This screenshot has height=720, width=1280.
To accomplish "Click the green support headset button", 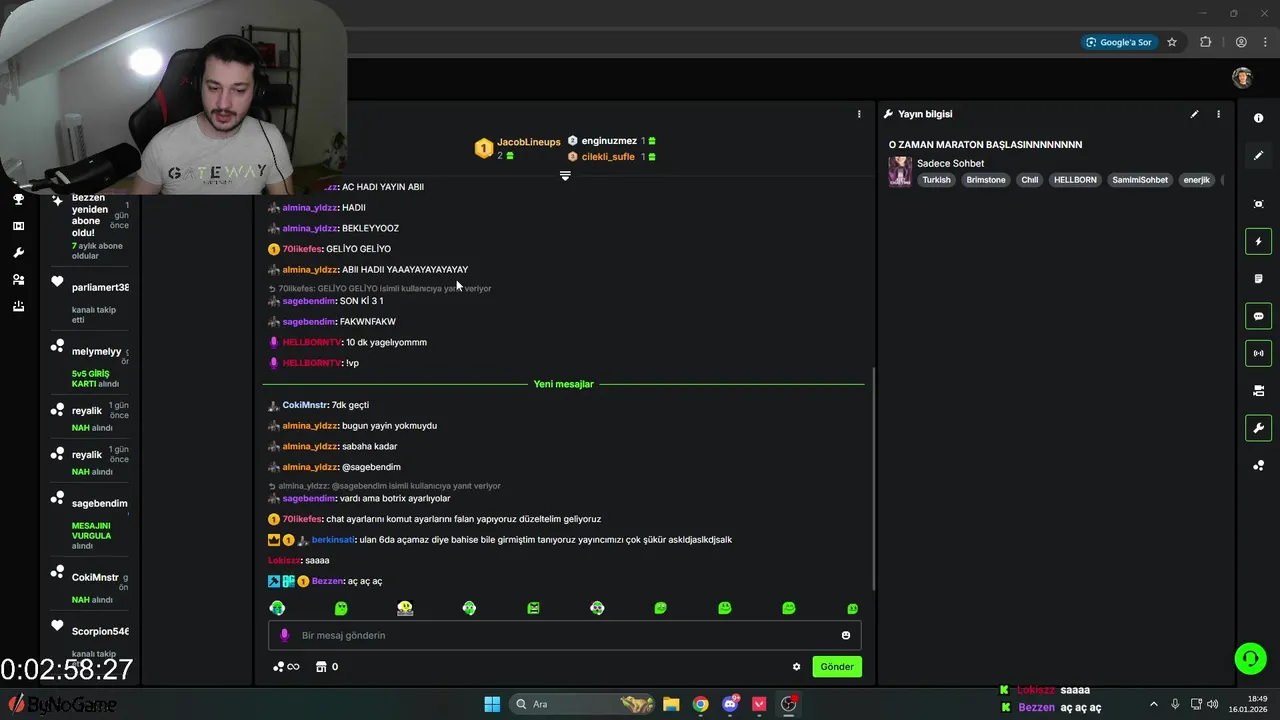I will pyautogui.click(x=1250, y=658).
